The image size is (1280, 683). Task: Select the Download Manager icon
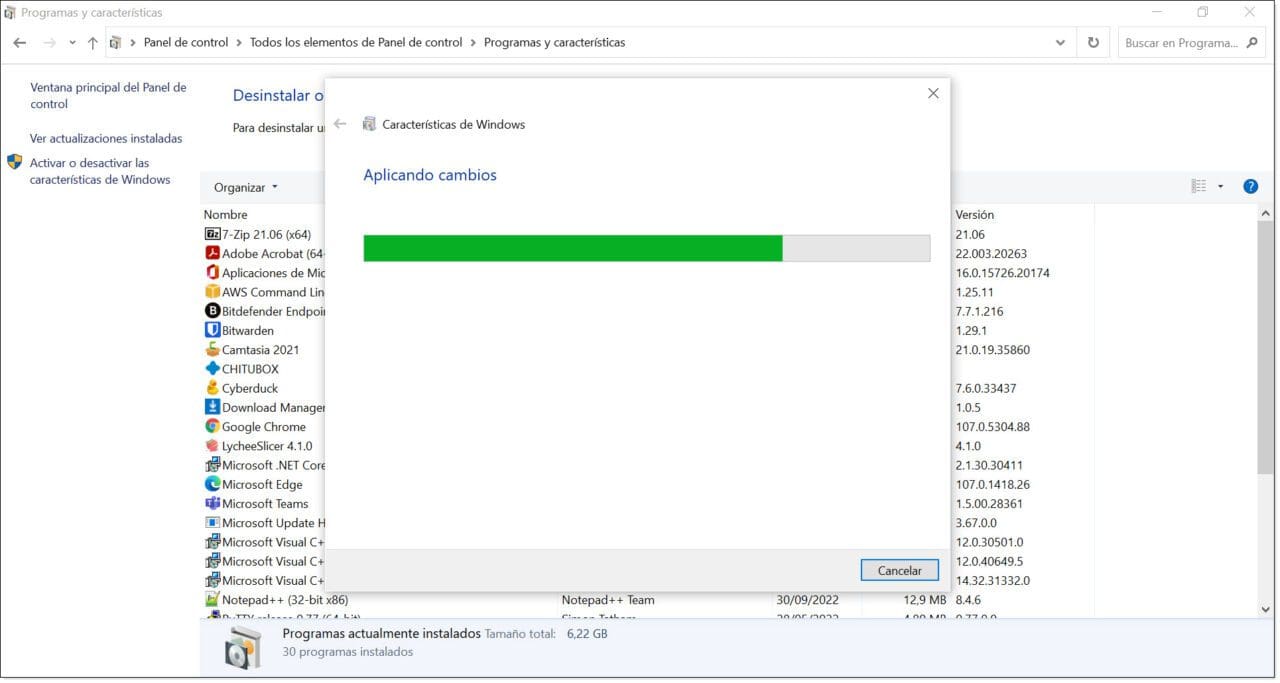212,407
